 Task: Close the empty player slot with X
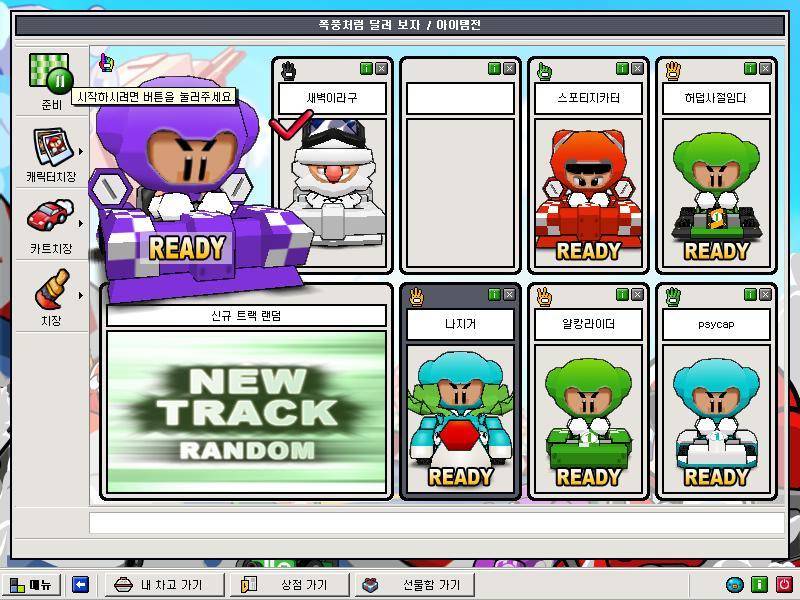point(510,69)
